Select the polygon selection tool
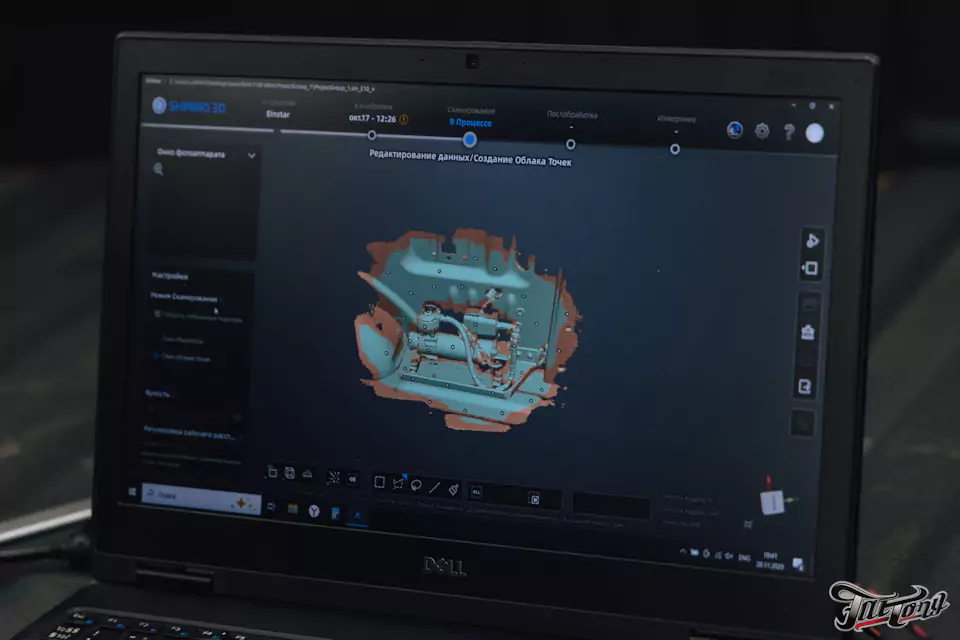Screen dimensions: 960x640 pyautogui.click(x=398, y=484)
